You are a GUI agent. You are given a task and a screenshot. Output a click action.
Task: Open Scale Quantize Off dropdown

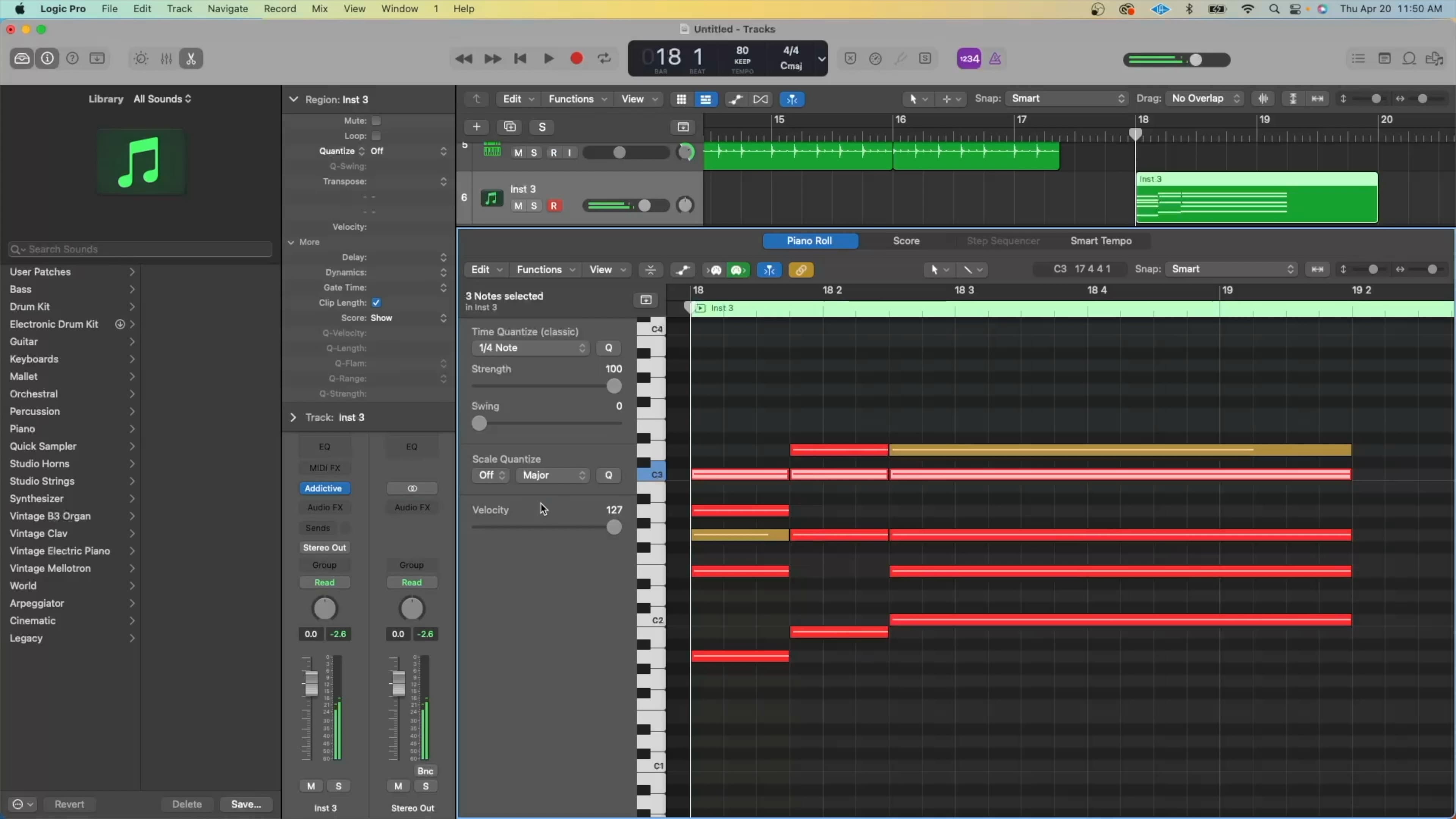(490, 475)
